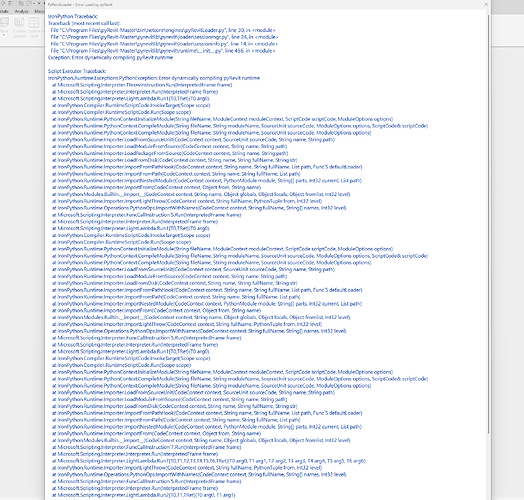The width and height of the screenshot is (524, 500).
Task: Click the traceback window vertical scrollbar thumb
Action: 489,224
